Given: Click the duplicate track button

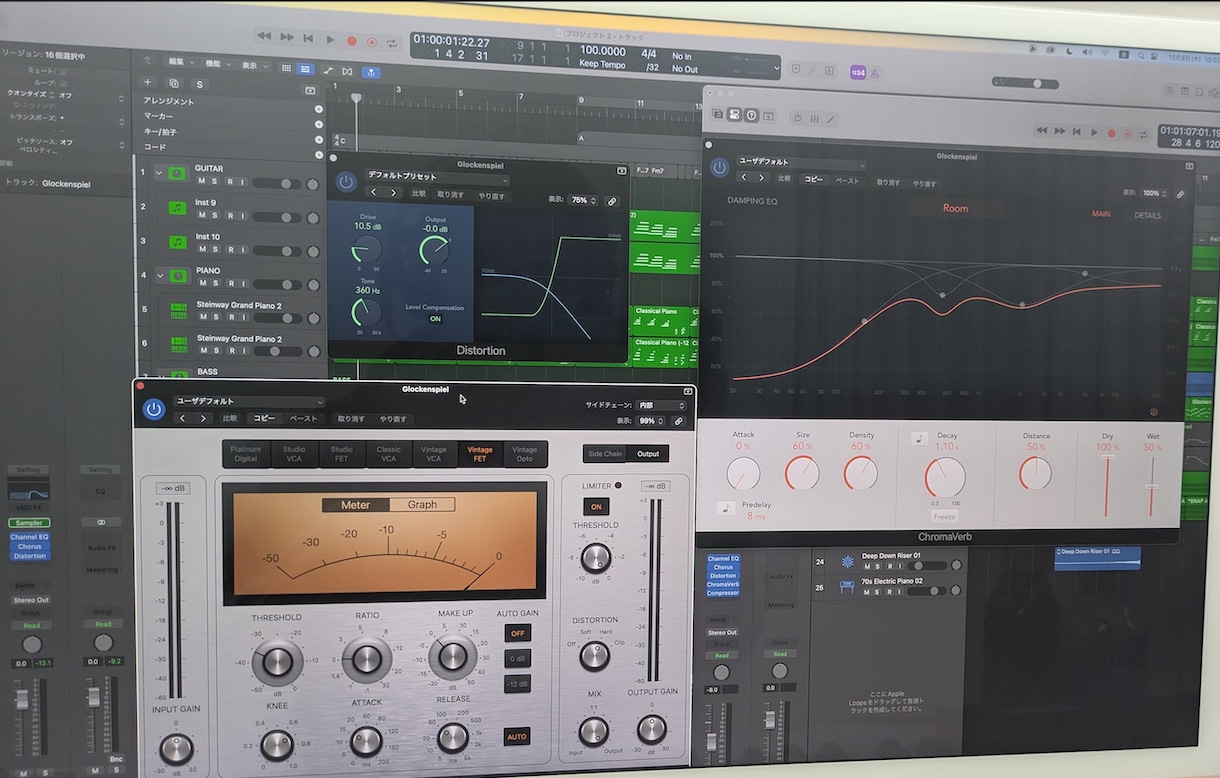Looking at the screenshot, I should [174, 83].
